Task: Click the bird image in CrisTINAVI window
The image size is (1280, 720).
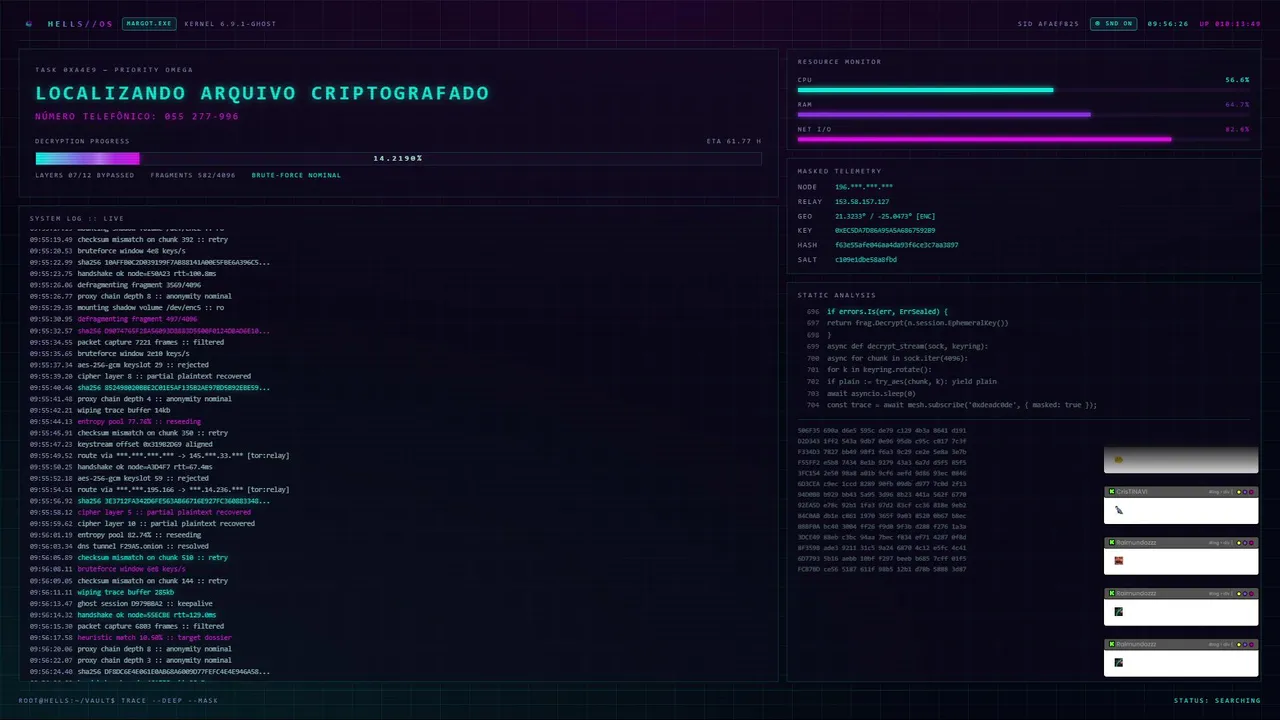Action: tap(1119, 510)
